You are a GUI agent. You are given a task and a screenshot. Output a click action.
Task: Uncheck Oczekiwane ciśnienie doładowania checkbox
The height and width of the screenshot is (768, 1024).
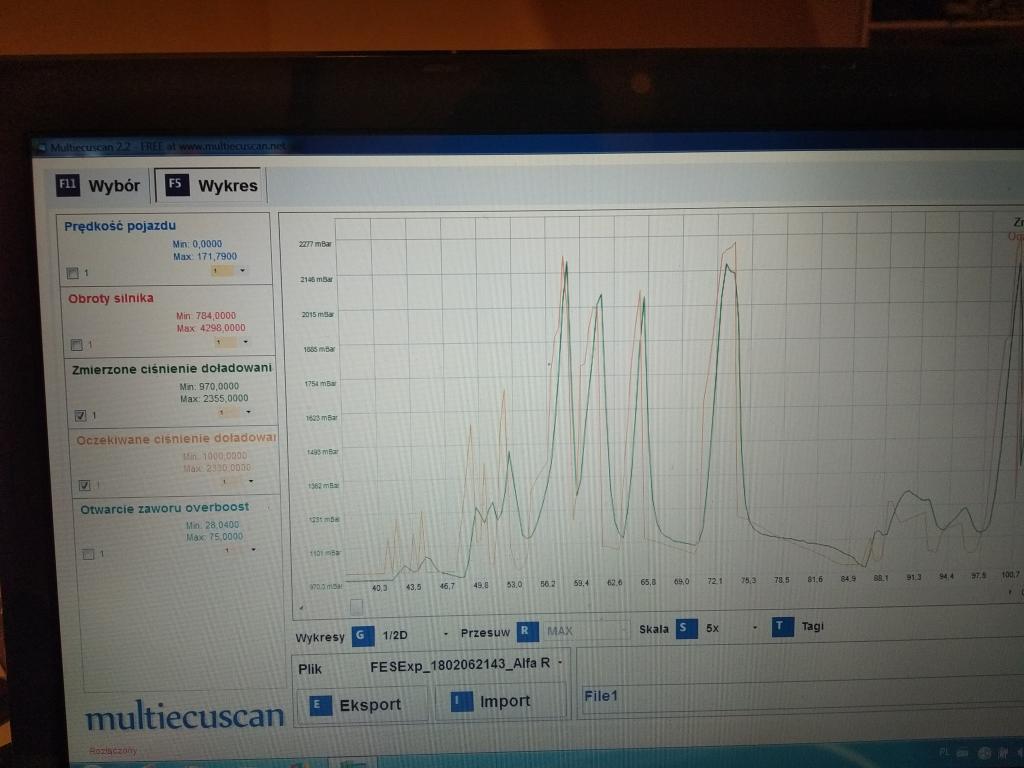pos(84,485)
